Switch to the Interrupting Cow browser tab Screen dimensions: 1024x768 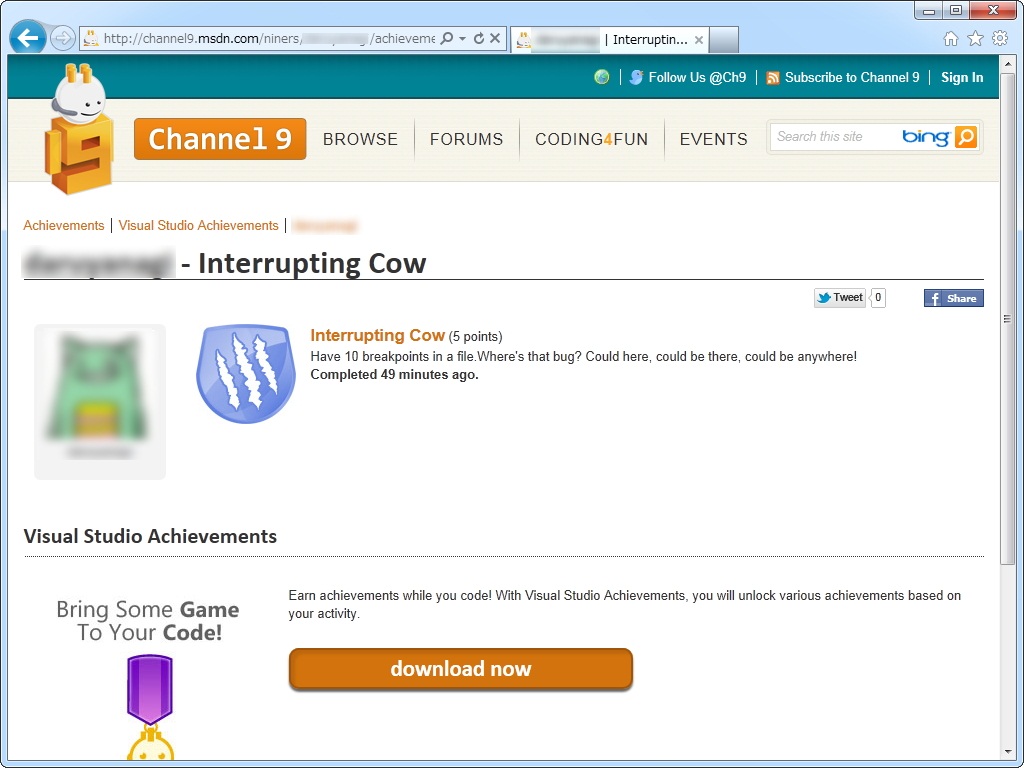tap(610, 40)
